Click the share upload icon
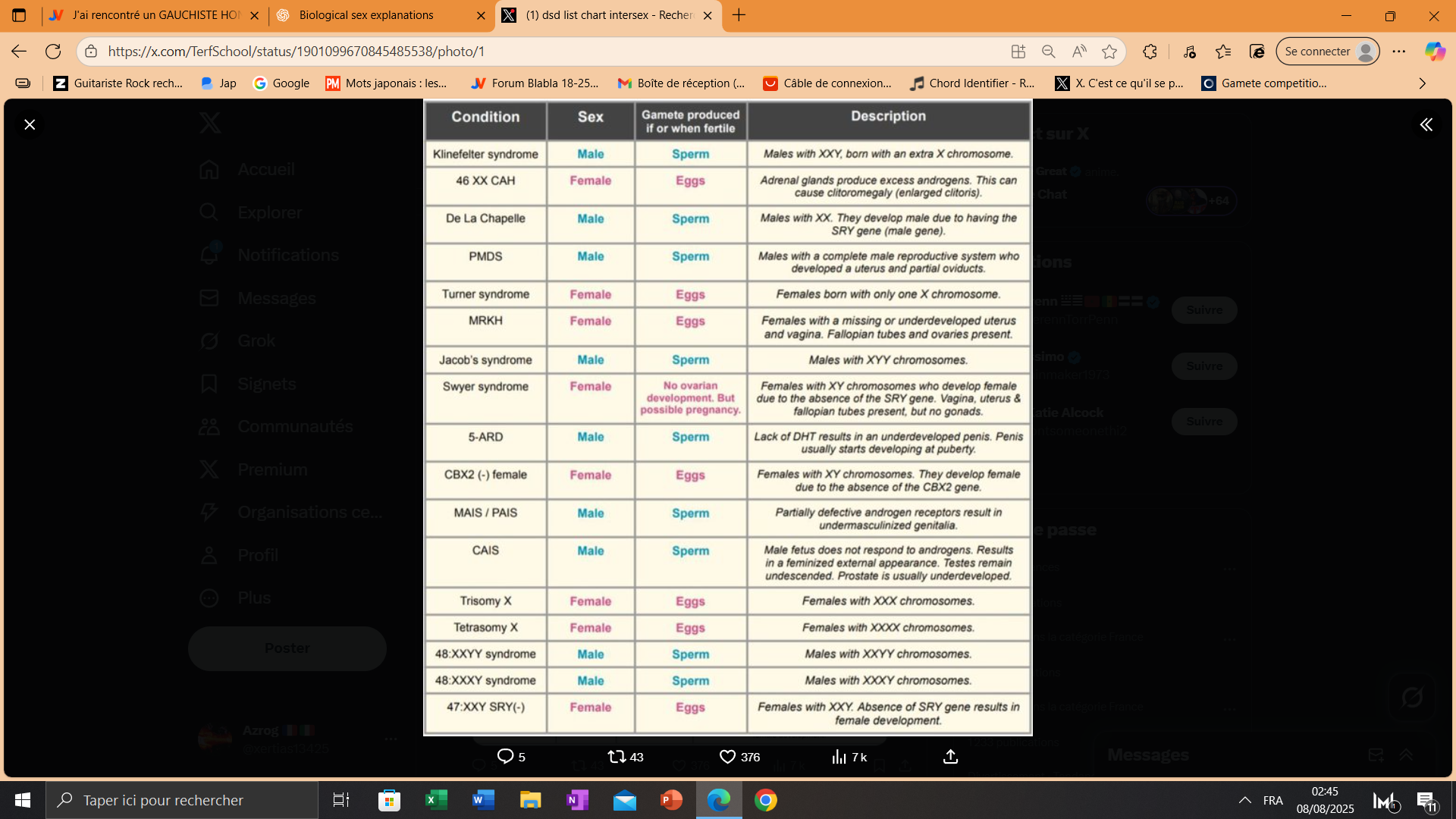Image resolution: width=1456 pixels, height=819 pixels. (x=950, y=757)
